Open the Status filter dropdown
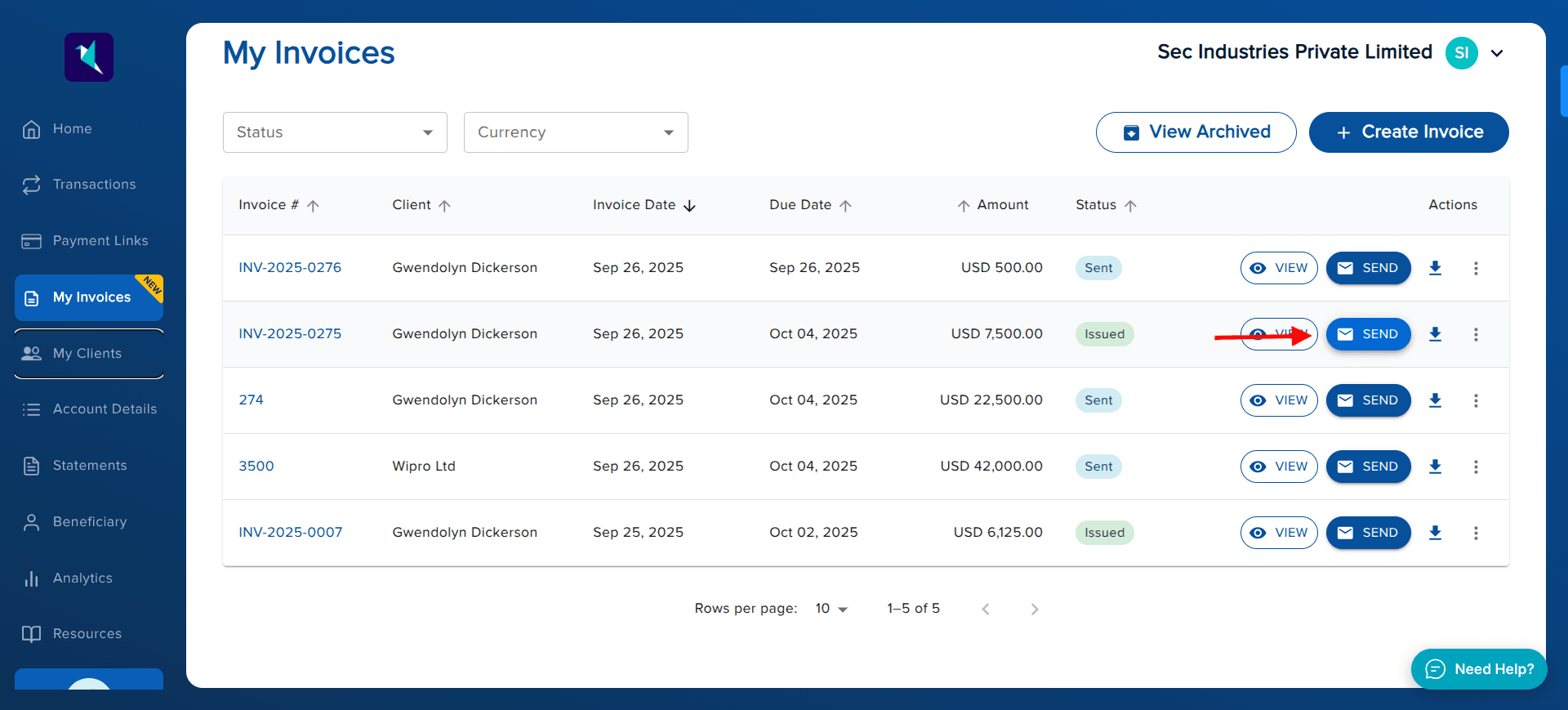Image resolution: width=1568 pixels, height=710 pixels. 335,132
